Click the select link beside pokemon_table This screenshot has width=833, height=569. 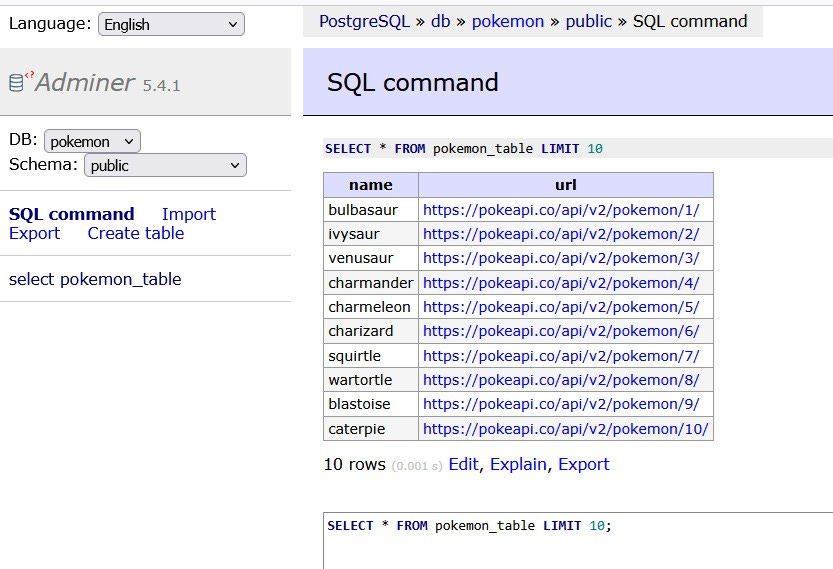pyautogui.click(x=31, y=279)
